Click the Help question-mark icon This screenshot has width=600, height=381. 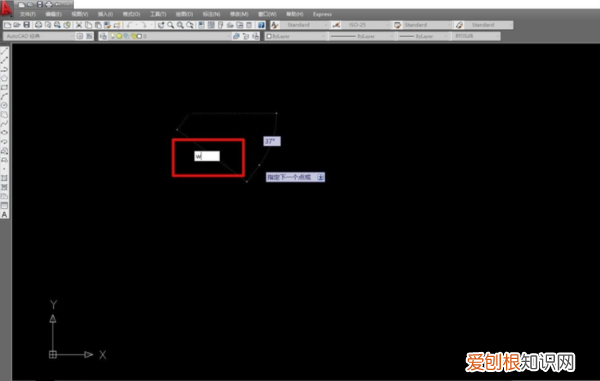261,25
